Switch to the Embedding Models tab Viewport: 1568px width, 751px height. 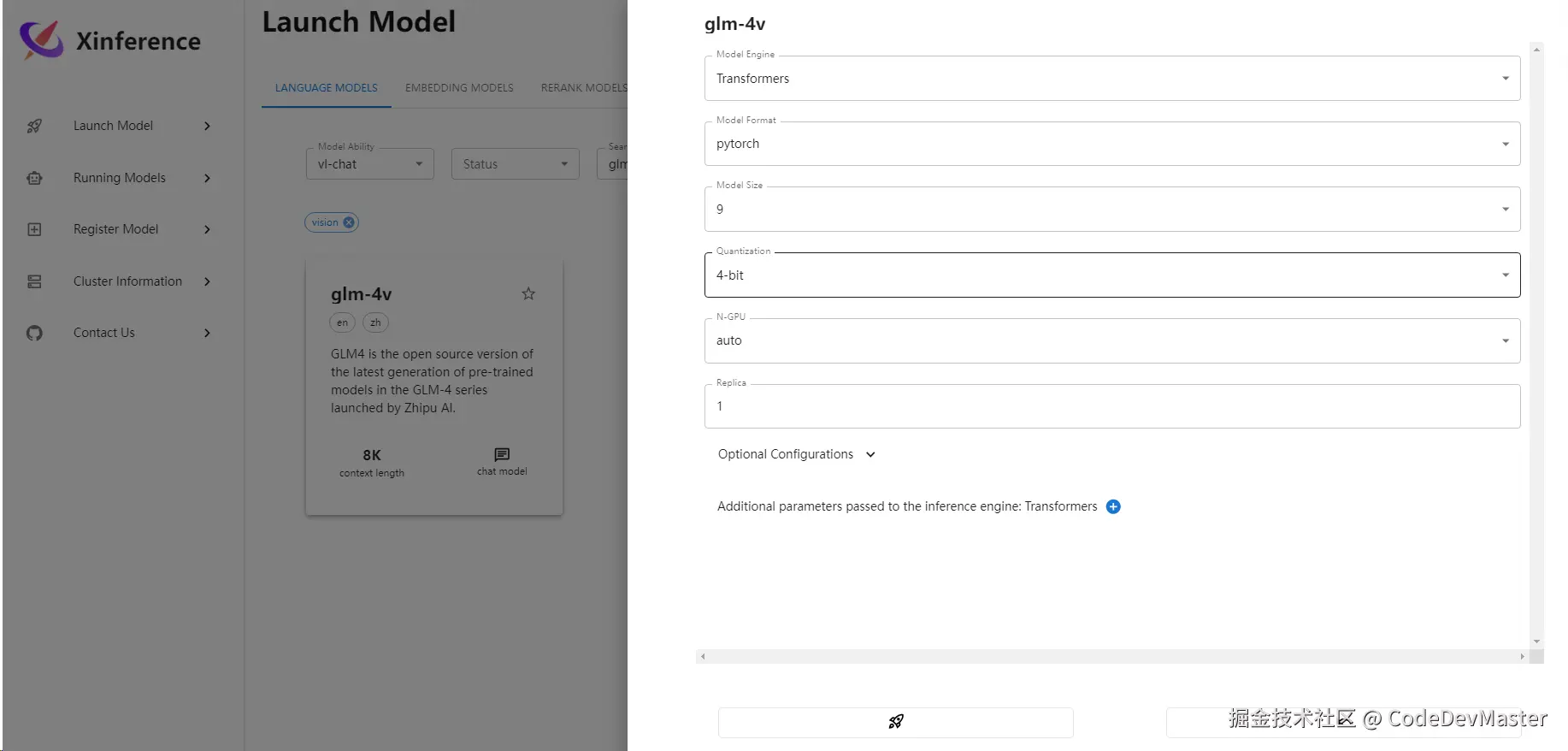pos(459,88)
